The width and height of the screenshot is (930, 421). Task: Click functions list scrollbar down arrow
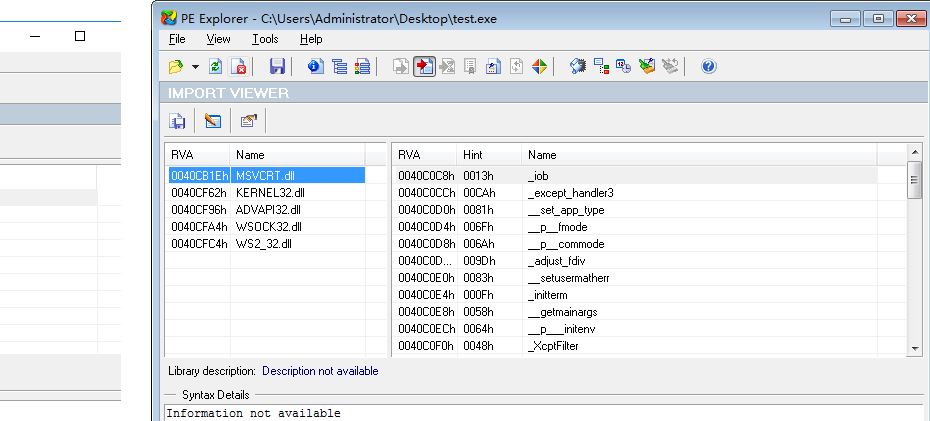coord(914,348)
